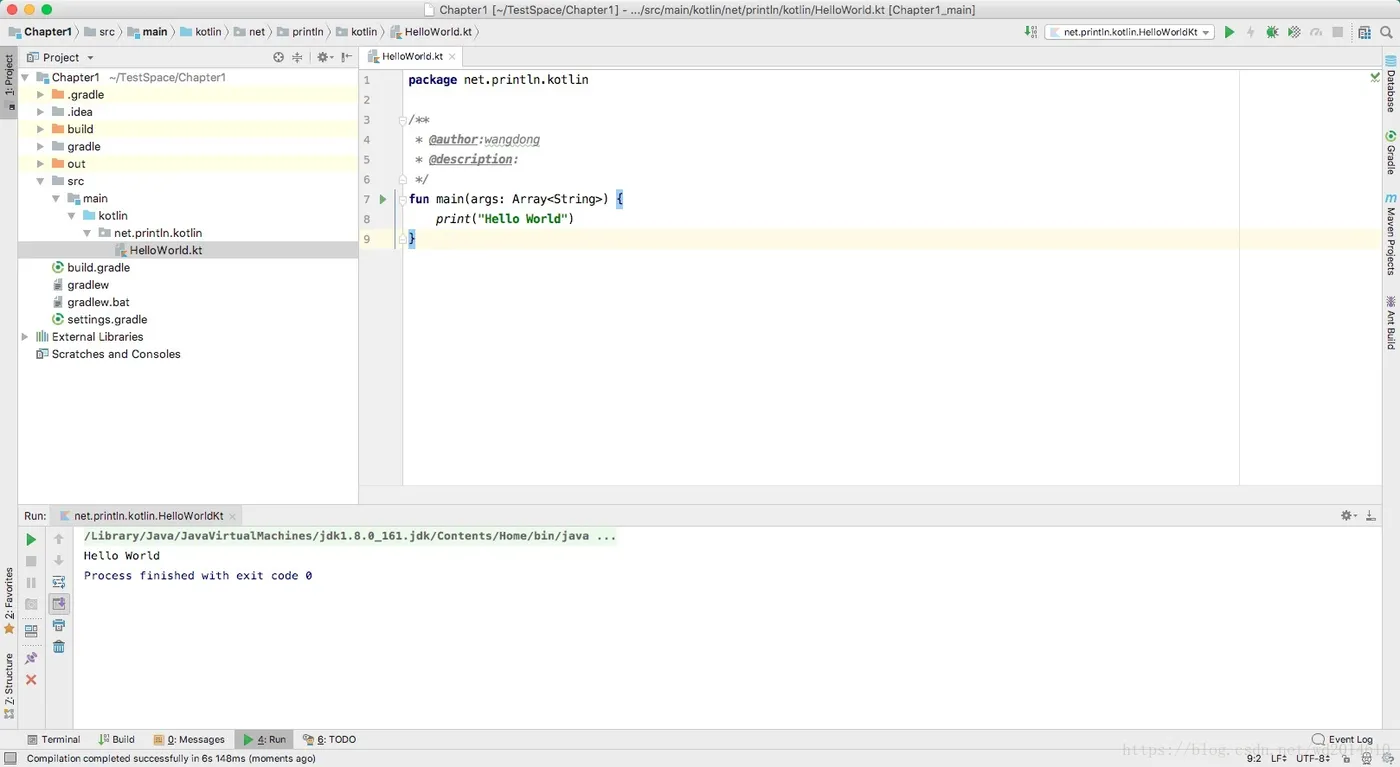Expand External Libraries node
1400x767 pixels.
25,337
